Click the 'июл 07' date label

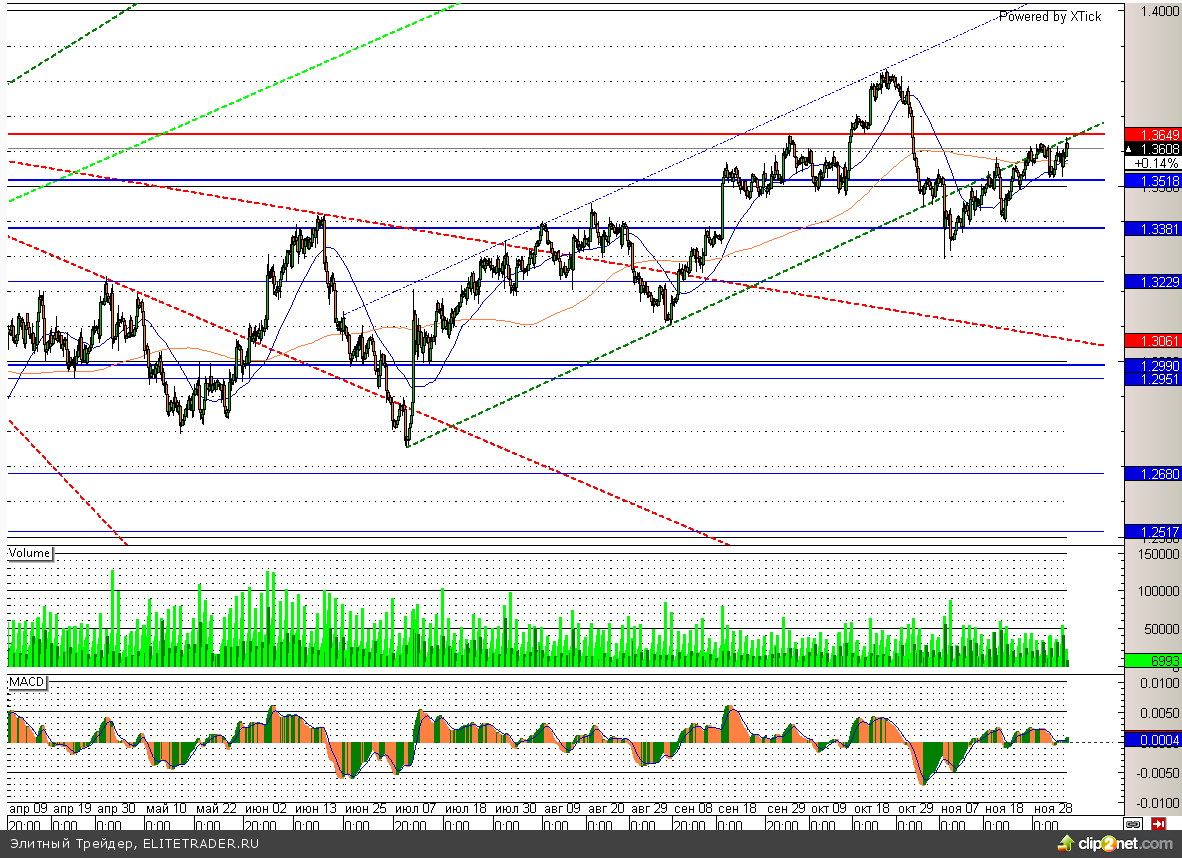click(416, 808)
